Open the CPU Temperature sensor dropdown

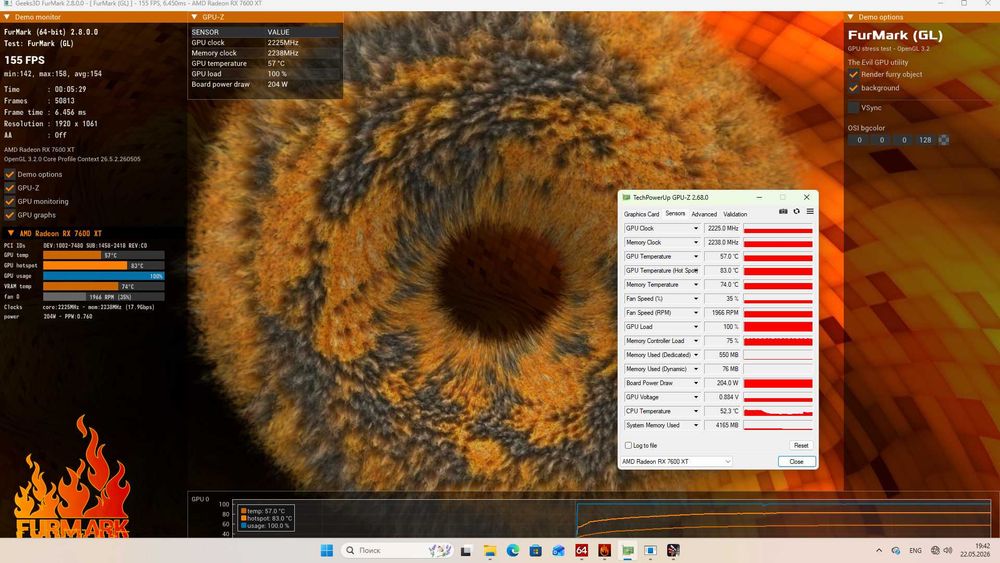tap(696, 411)
